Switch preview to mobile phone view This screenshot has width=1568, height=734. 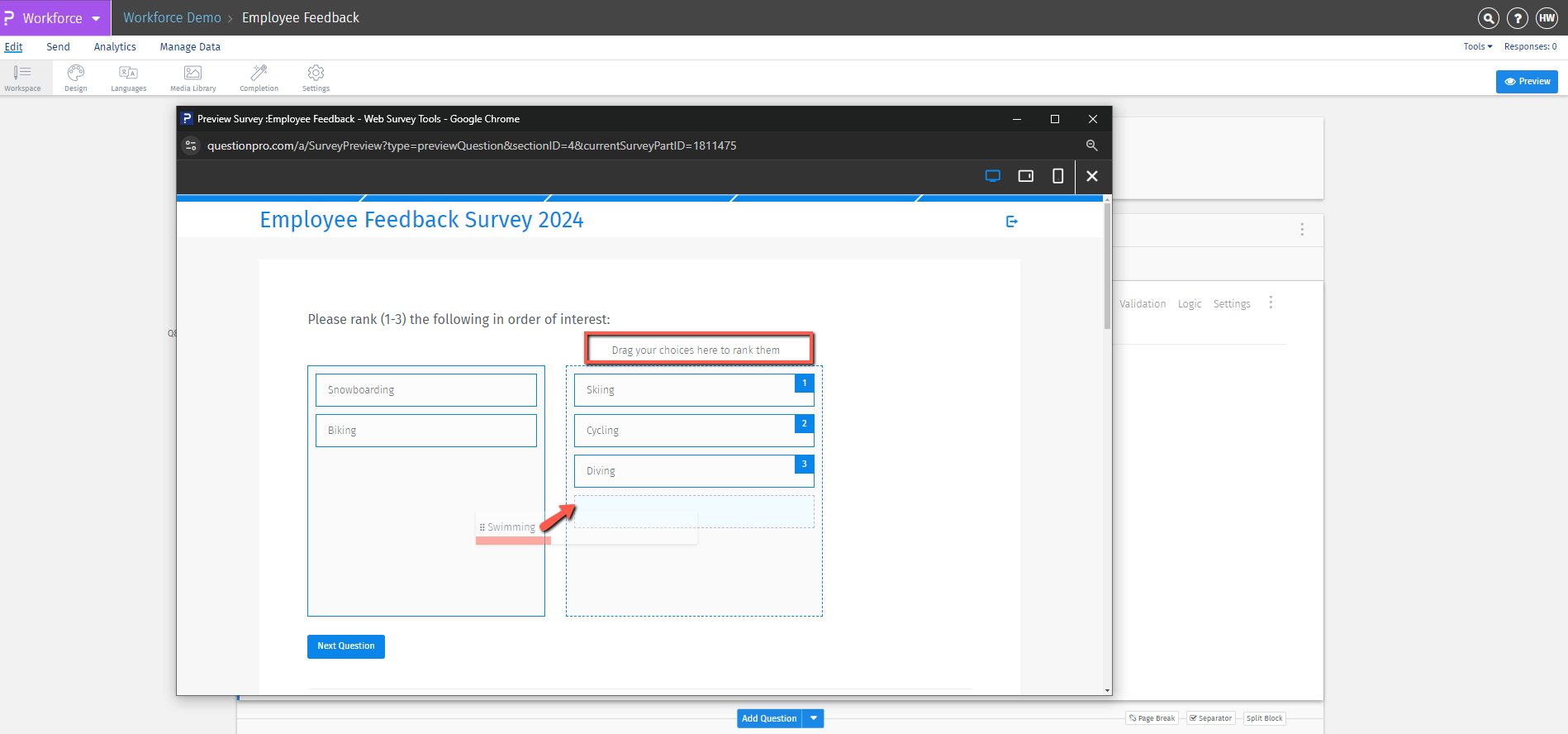point(1057,176)
